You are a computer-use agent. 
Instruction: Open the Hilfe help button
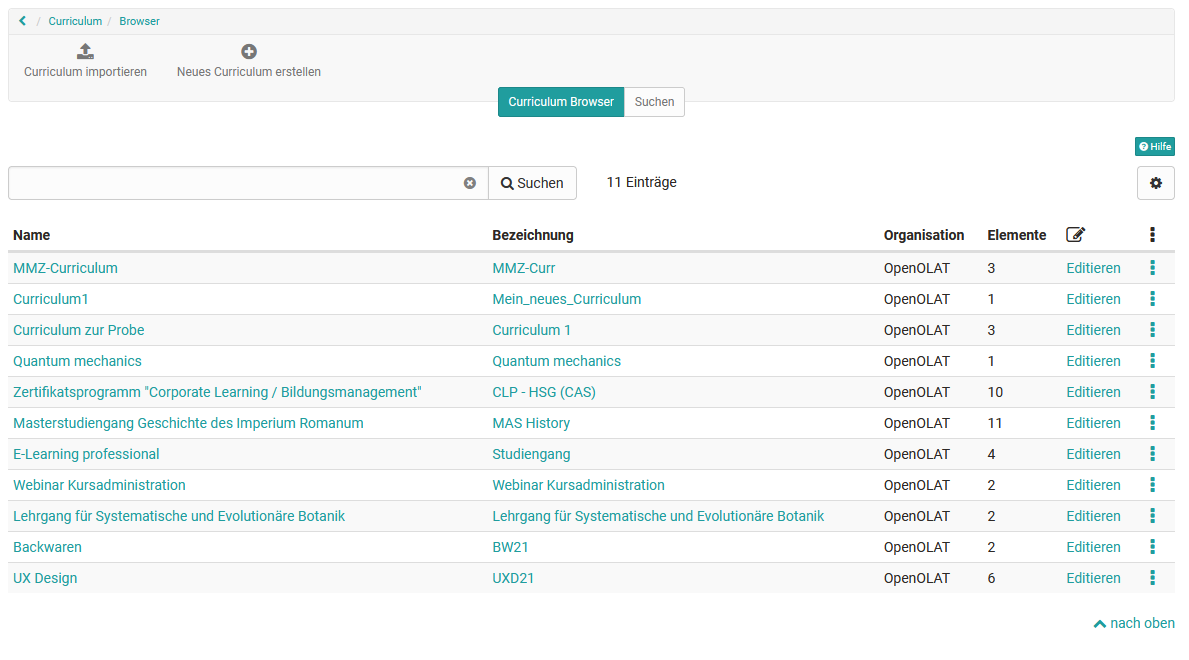(1154, 146)
